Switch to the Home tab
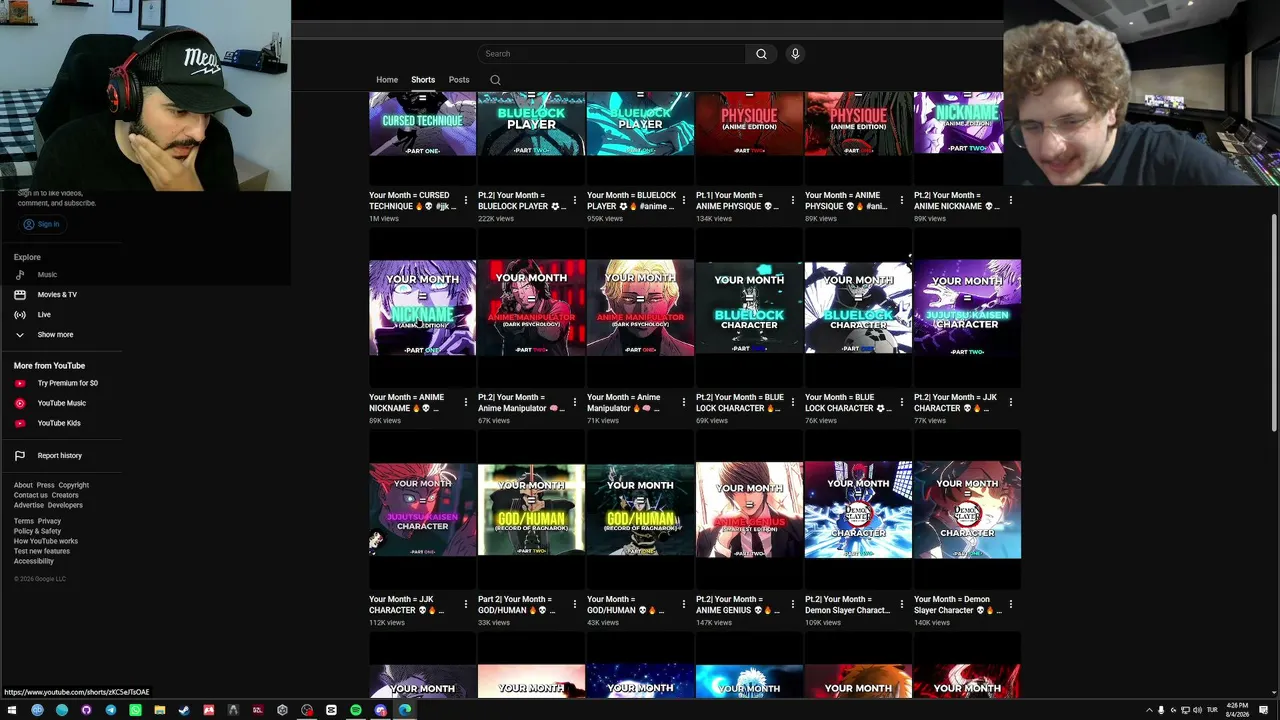Image resolution: width=1280 pixels, height=720 pixels. [387, 80]
